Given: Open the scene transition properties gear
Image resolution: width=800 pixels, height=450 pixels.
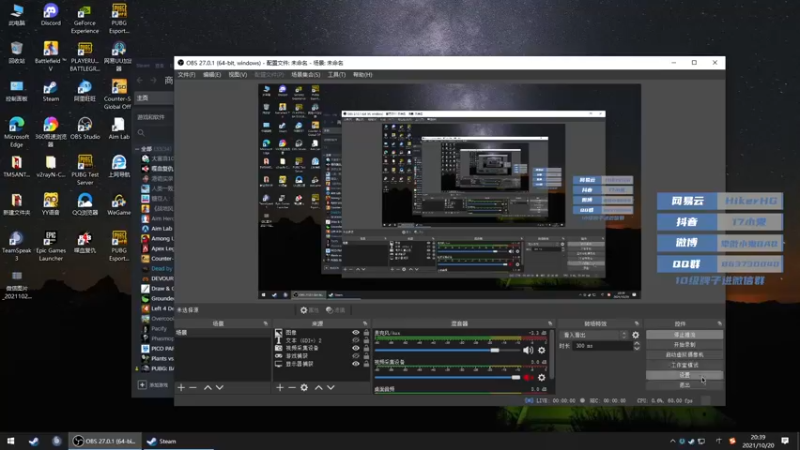Looking at the screenshot, I should (x=636, y=335).
